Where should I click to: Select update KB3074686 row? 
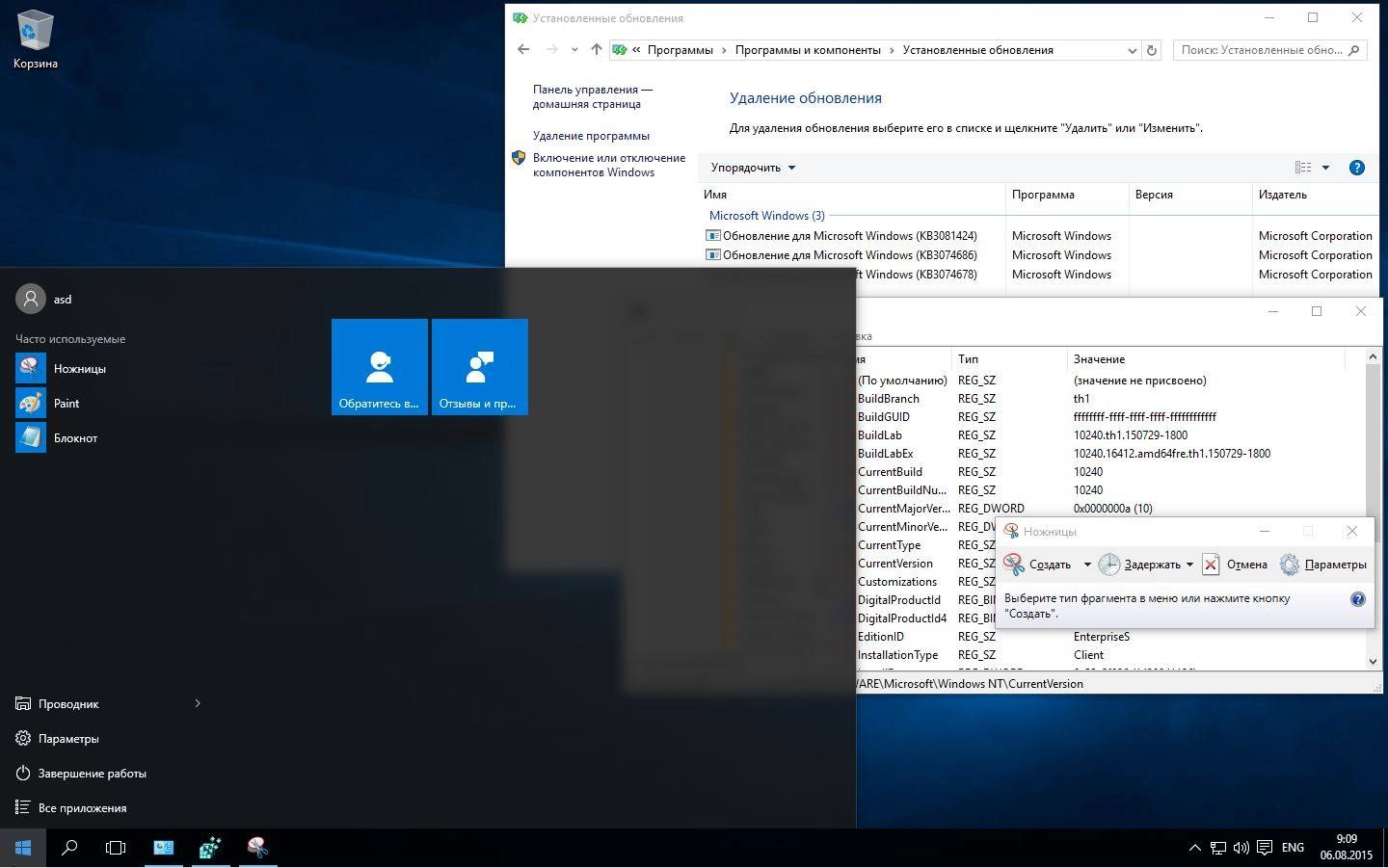pos(1039,255)
